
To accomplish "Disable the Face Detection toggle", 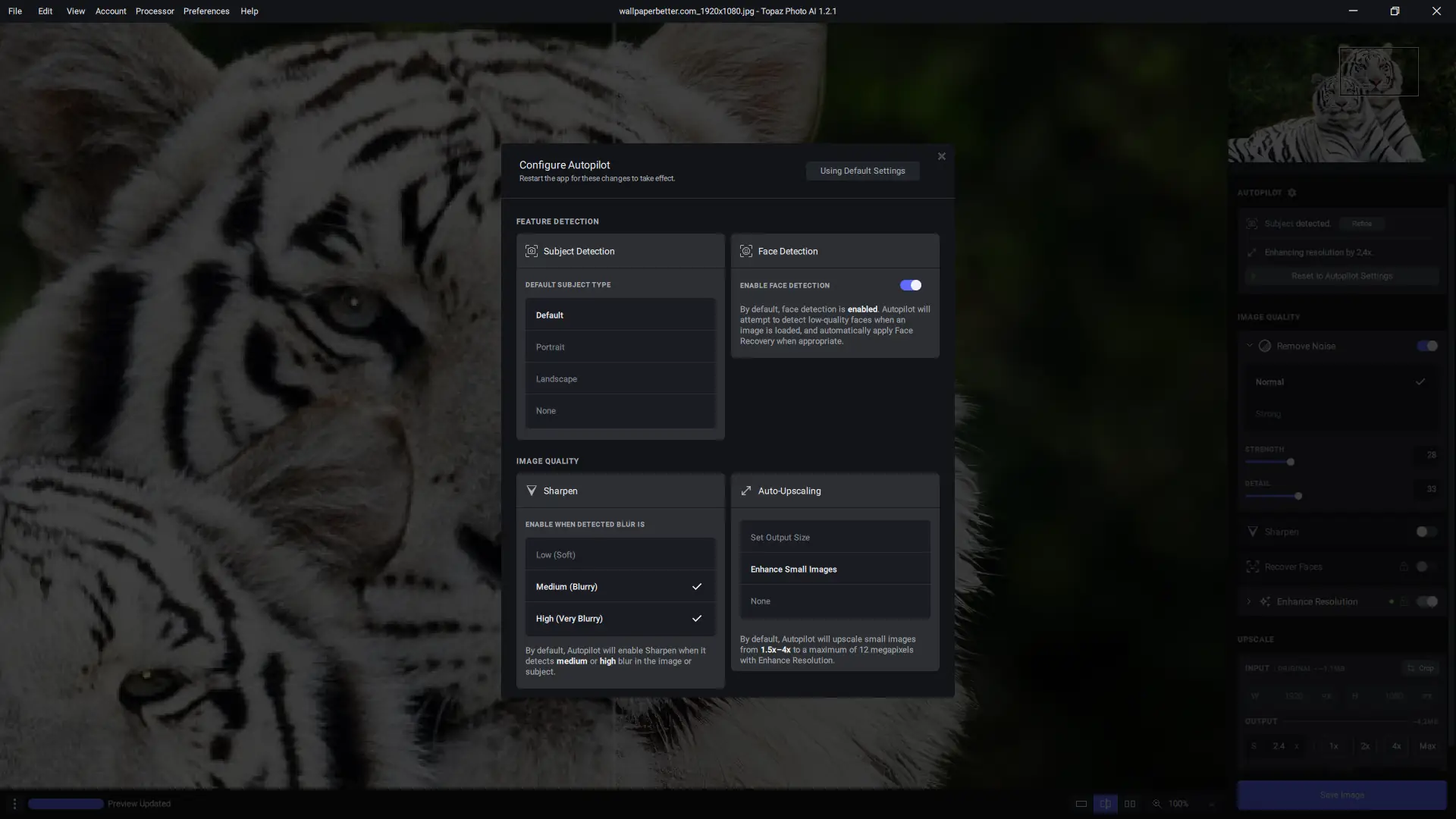I will [x=910, y=285].
